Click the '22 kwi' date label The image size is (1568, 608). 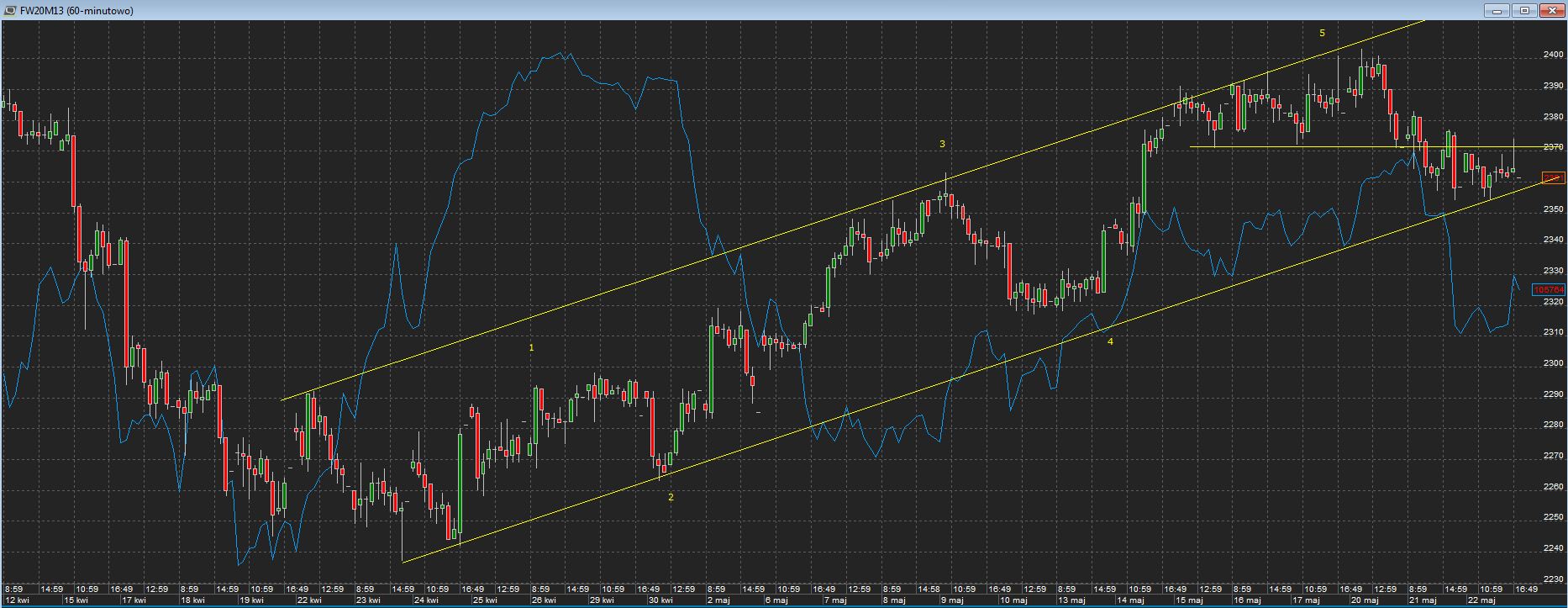point(309,600)
